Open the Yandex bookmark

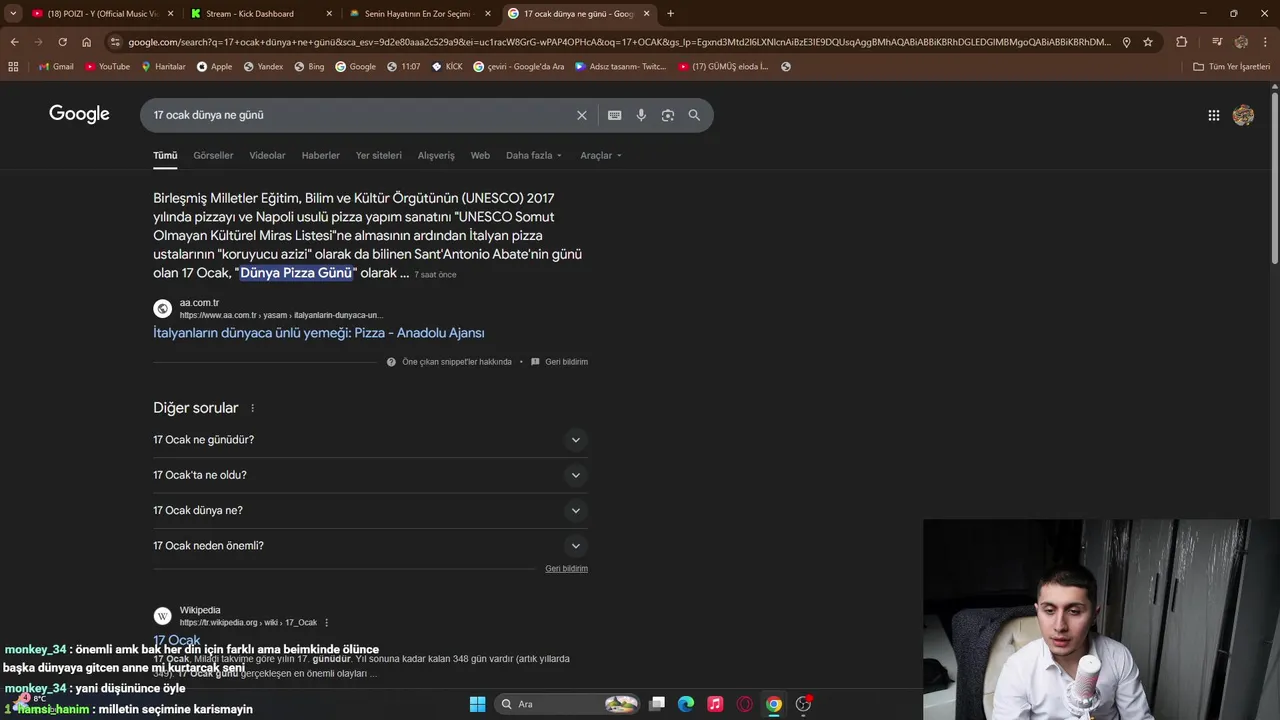point(263,67)
